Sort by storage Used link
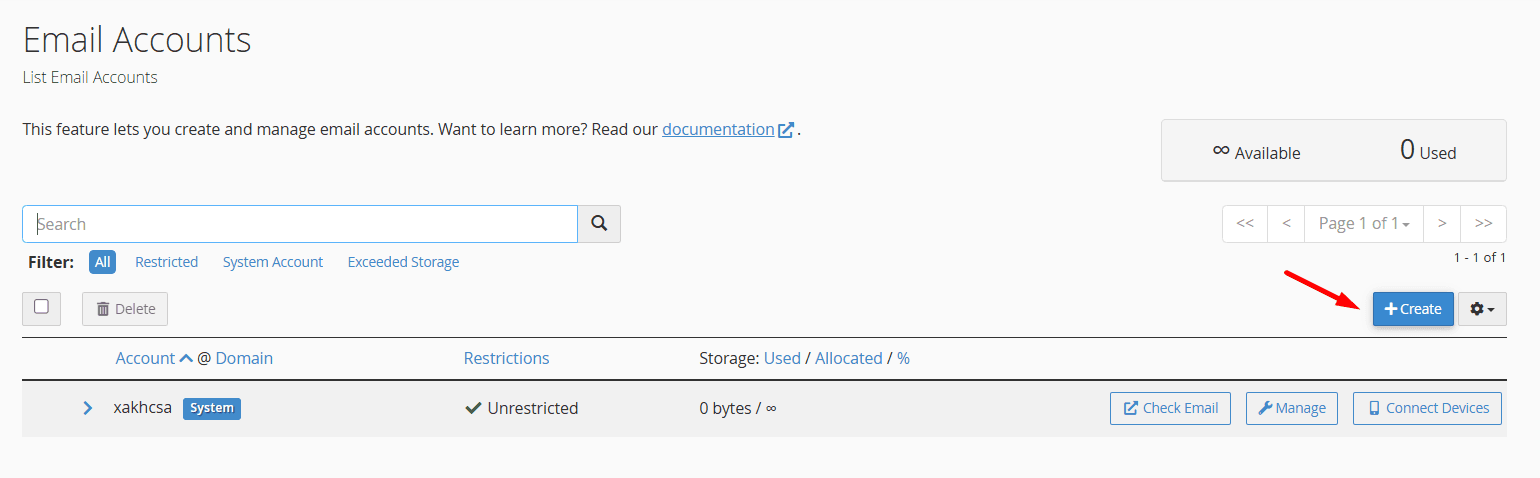 coord(782,358)
